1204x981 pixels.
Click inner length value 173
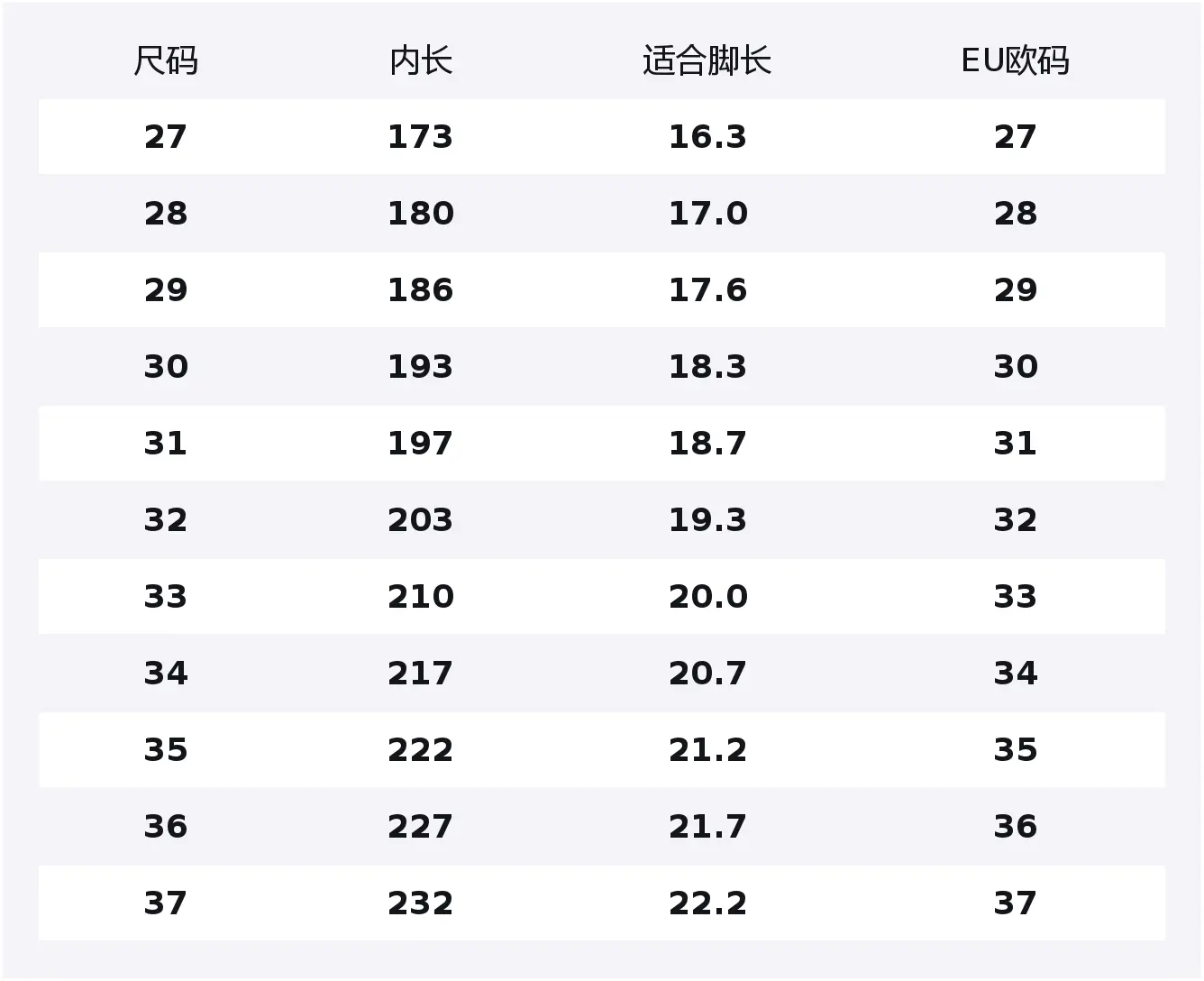(421, 137)
